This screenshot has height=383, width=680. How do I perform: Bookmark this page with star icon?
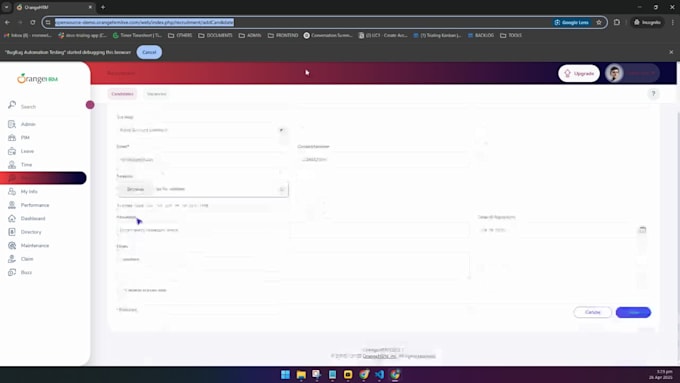pos(599,22)
